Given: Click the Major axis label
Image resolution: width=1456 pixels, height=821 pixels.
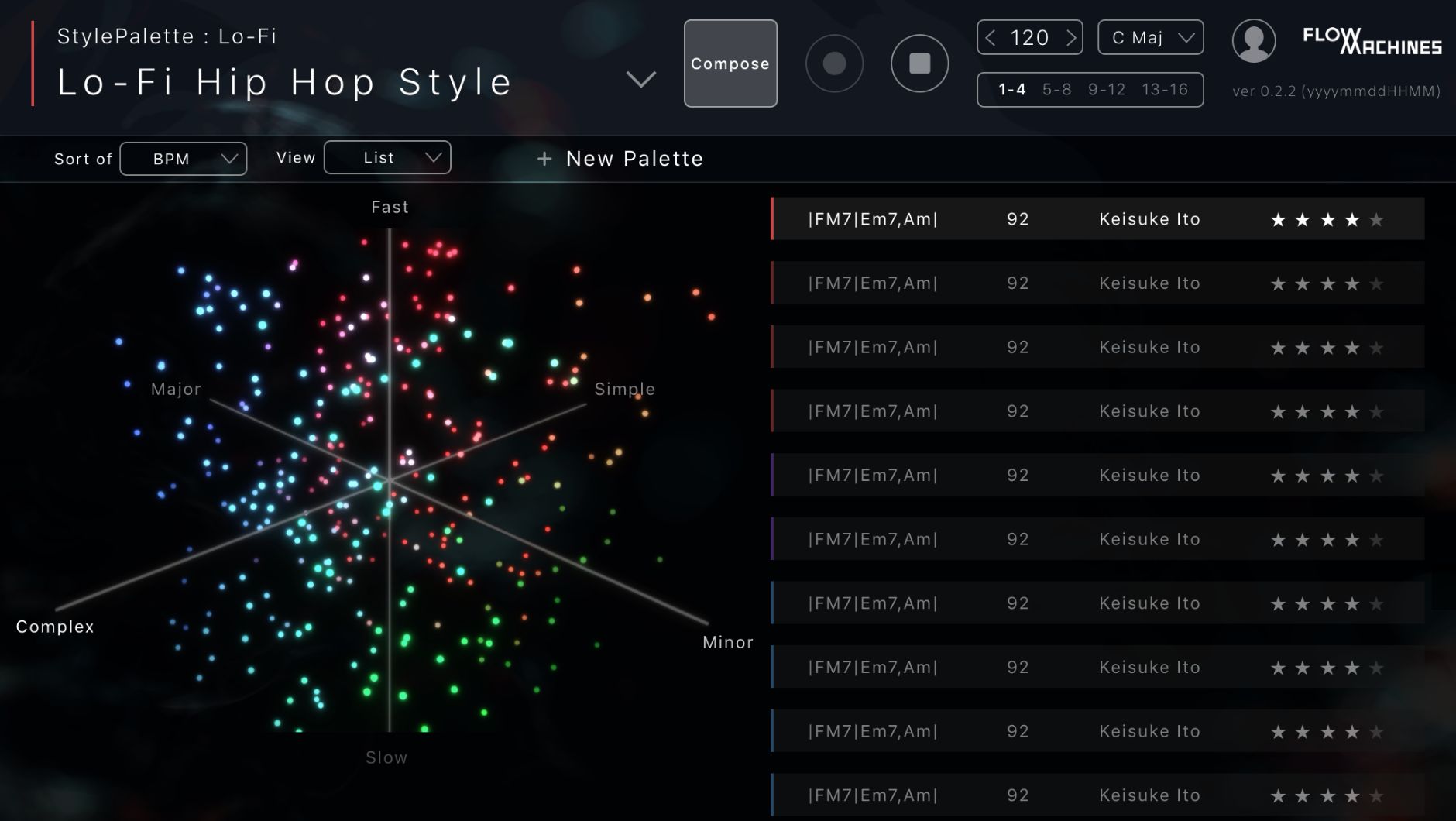Looking at the screenshot, I should (x=176, y=389).
